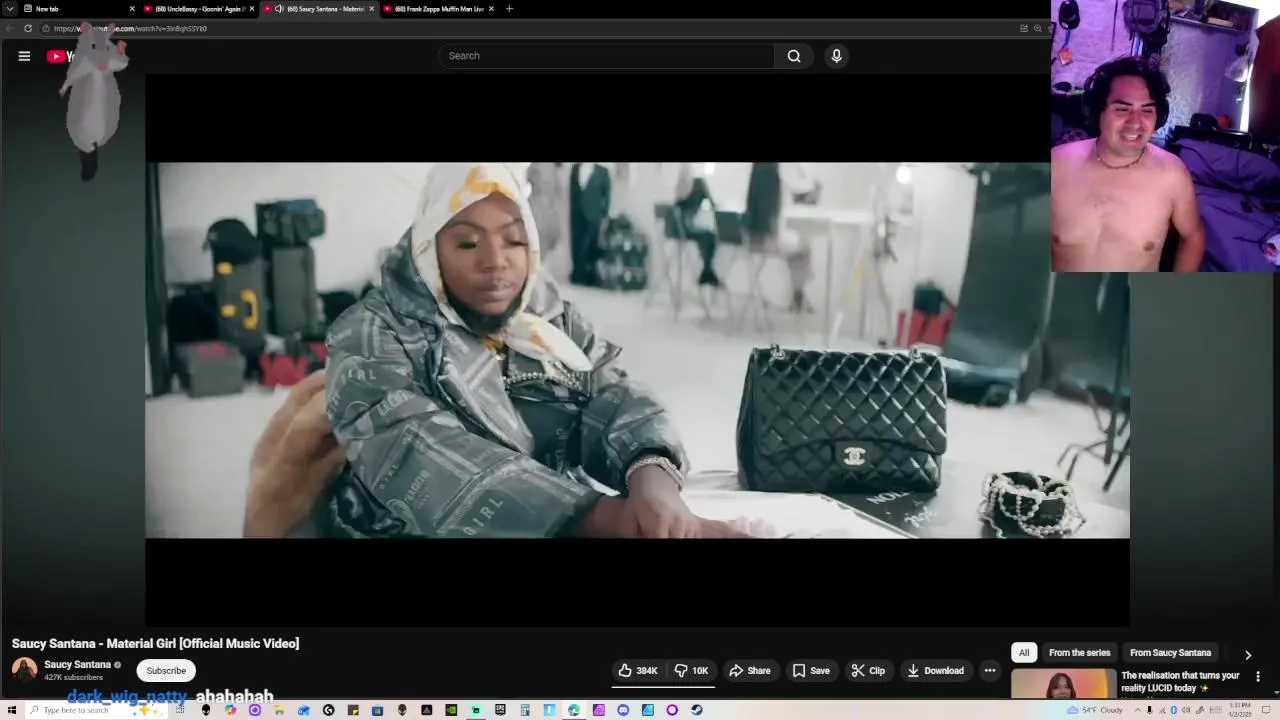This screenshot has width=1280, height=720.
Task: Reload the page with the refresh icon
Action: tap(28, 29)
